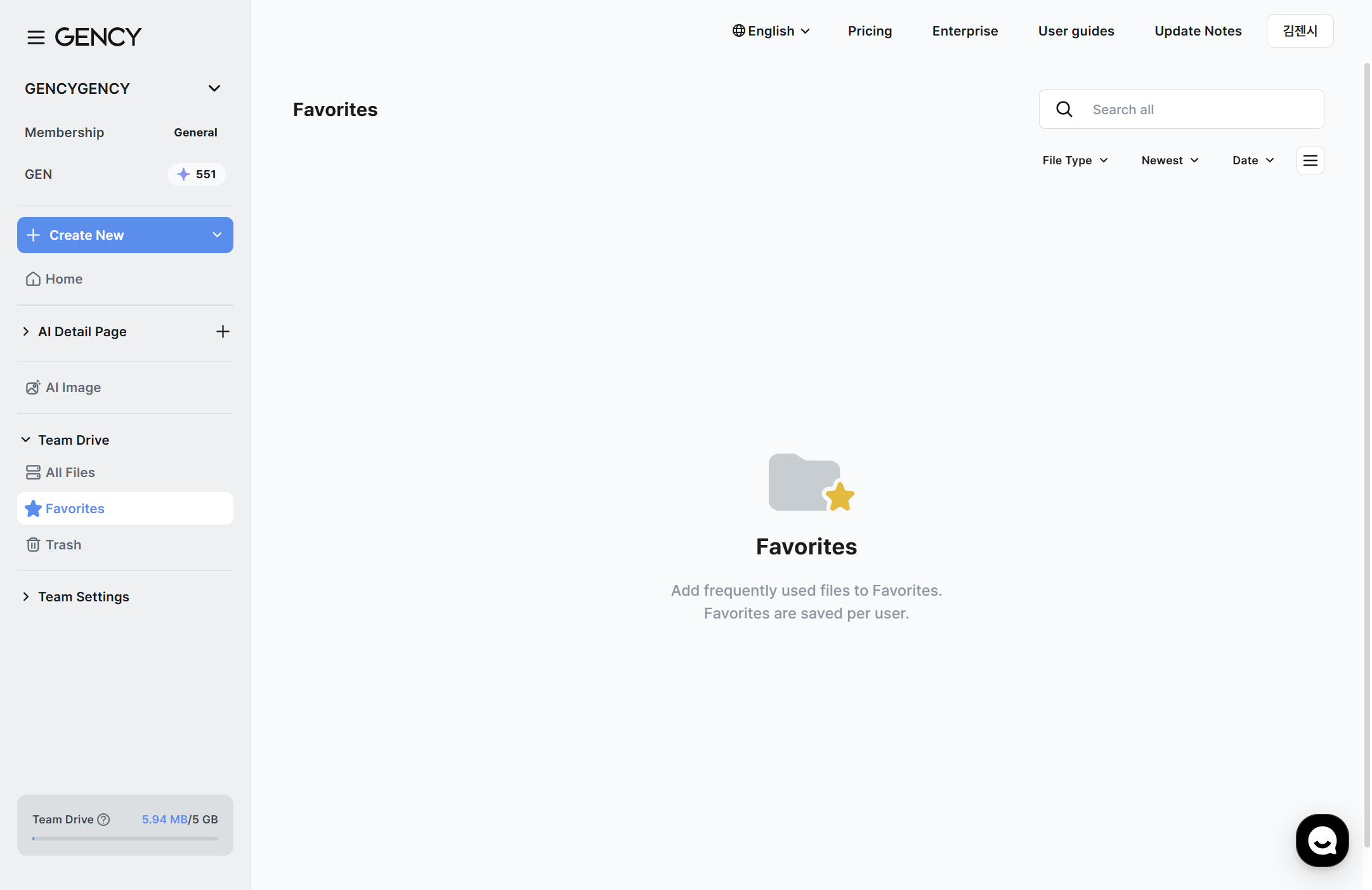Go to Home in the sidebar
Viewport: 1372px width, 890px height.
click(x=125, y=279)
